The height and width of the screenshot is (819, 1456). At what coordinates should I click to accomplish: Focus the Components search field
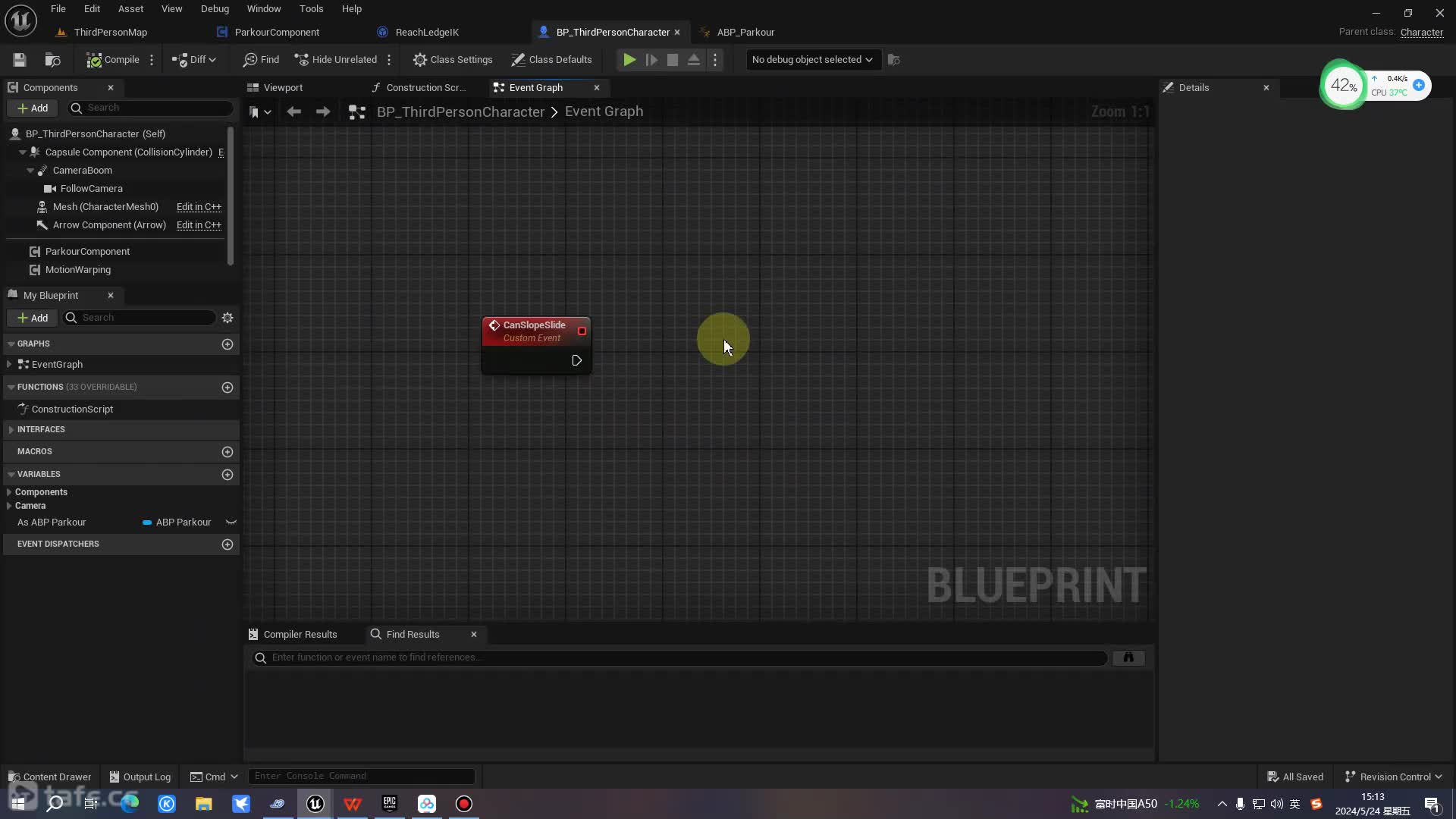tap(150, 108)
